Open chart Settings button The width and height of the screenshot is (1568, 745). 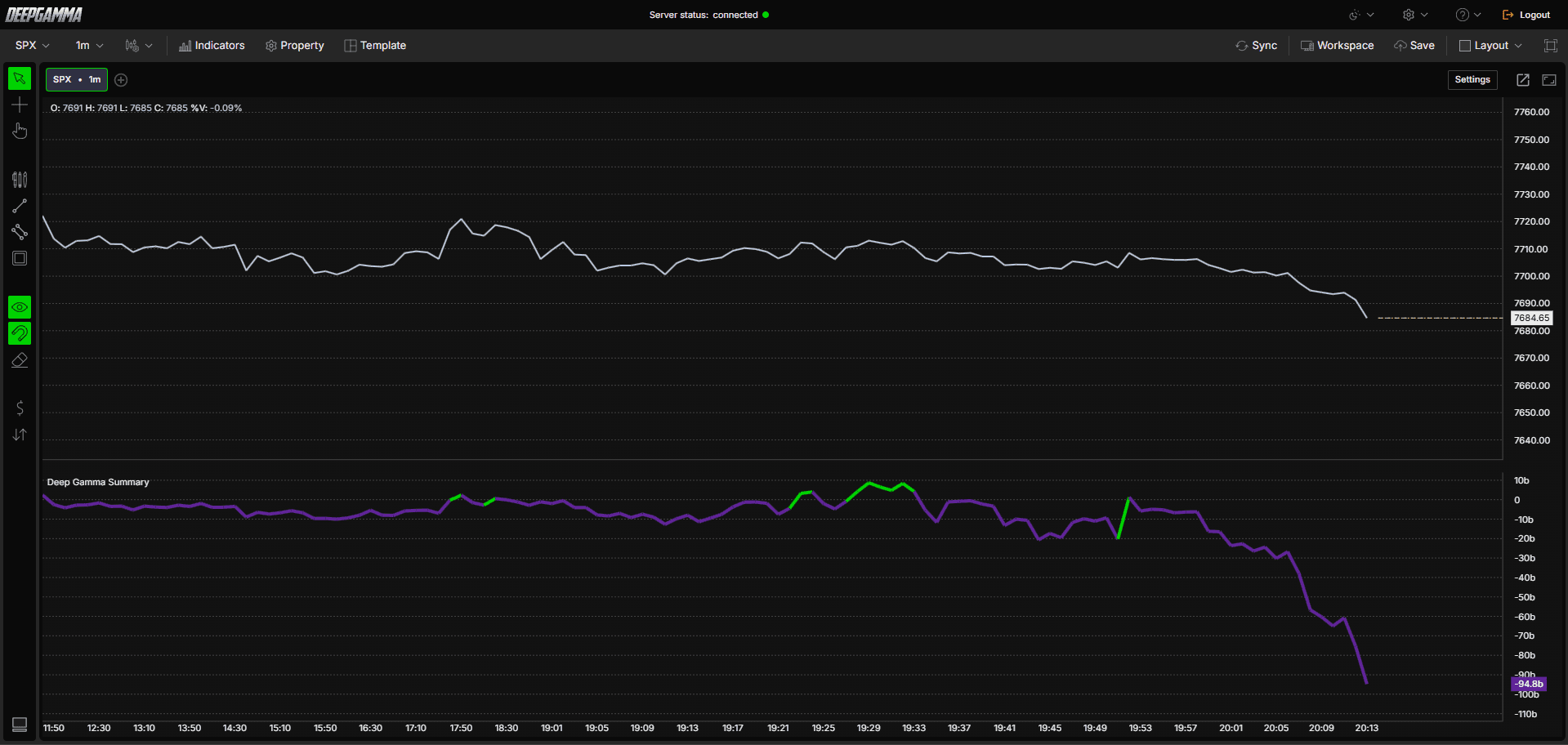pos(1472,80)
